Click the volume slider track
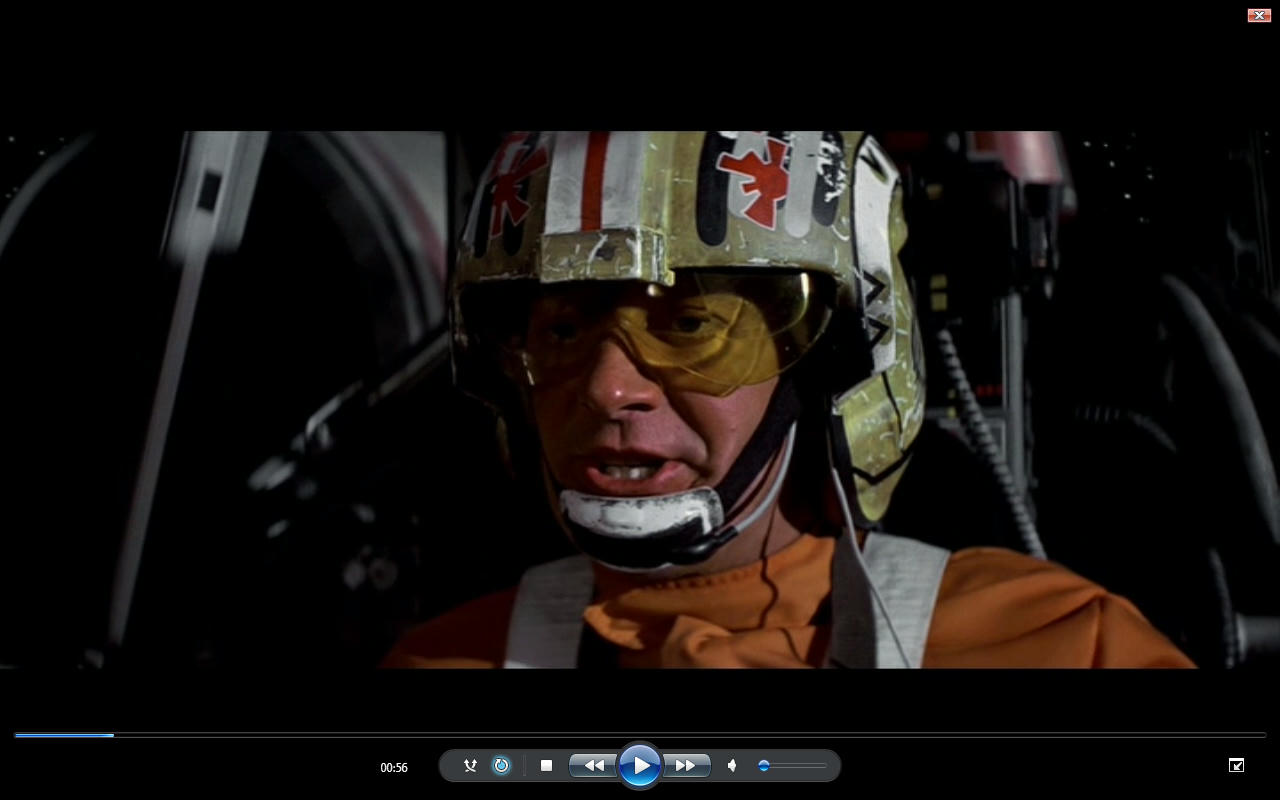Screen dimensions: 1280x800 click(792, 766)
